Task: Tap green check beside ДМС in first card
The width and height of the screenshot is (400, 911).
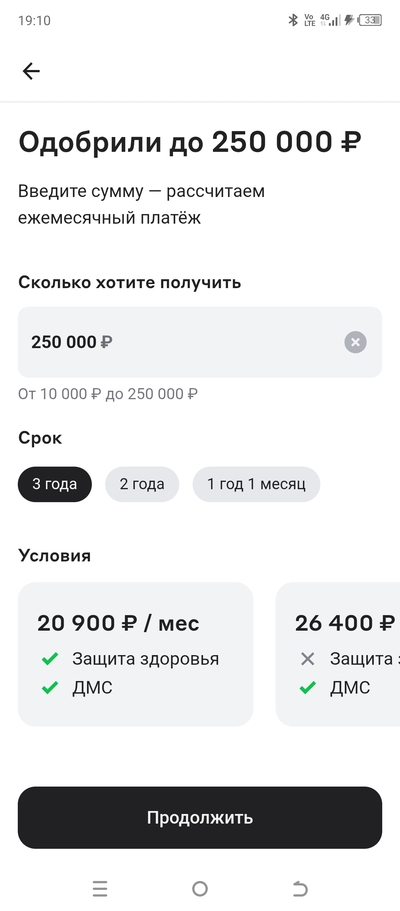Action: (x=50, y=688)
